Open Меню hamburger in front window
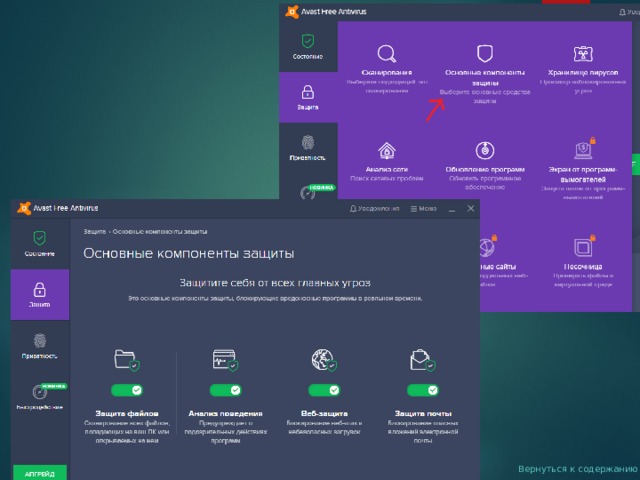640x480 pixels. coord(424,209)
